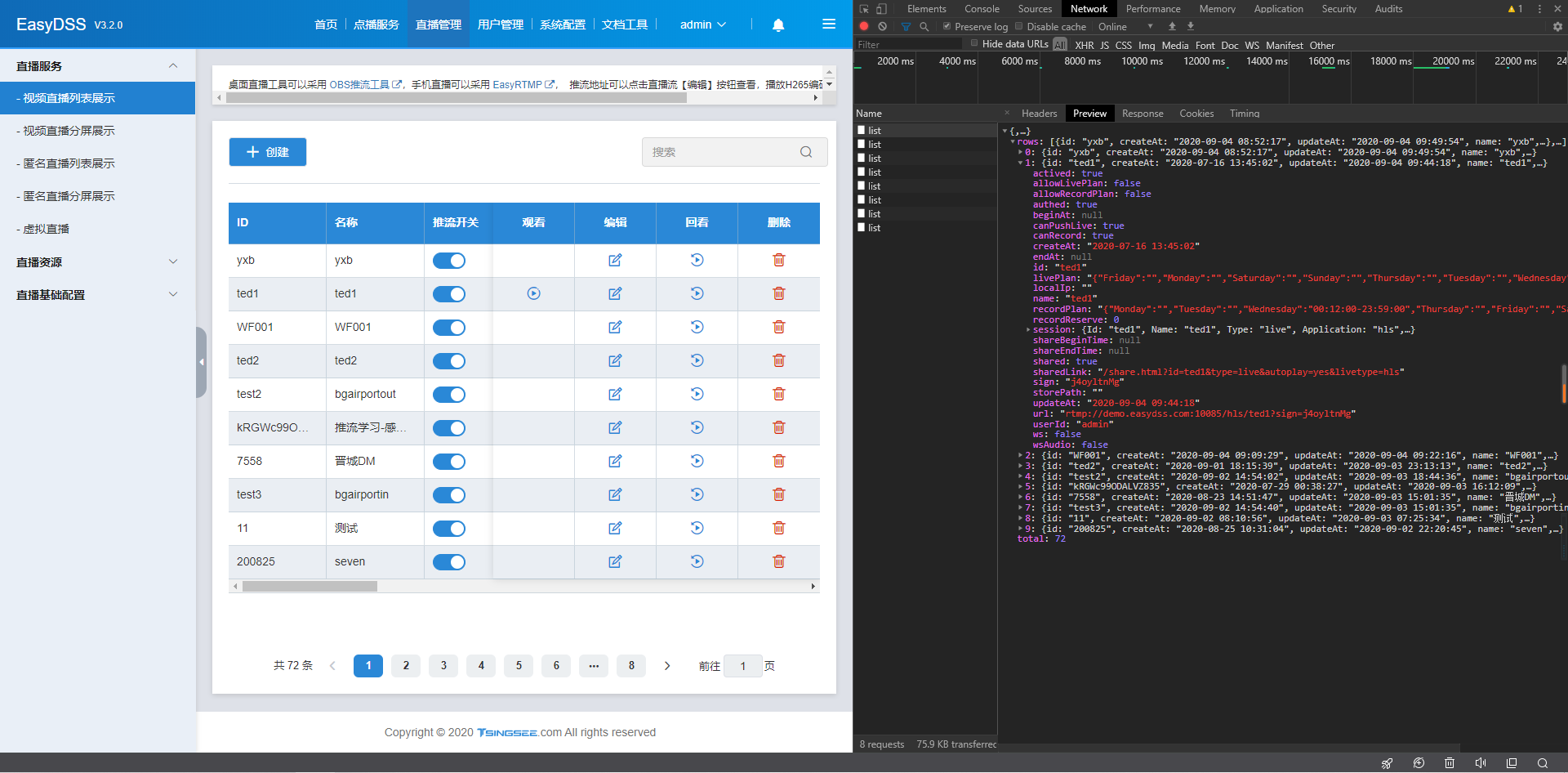Toggle push switch for yxb

[x=449, y=261]
